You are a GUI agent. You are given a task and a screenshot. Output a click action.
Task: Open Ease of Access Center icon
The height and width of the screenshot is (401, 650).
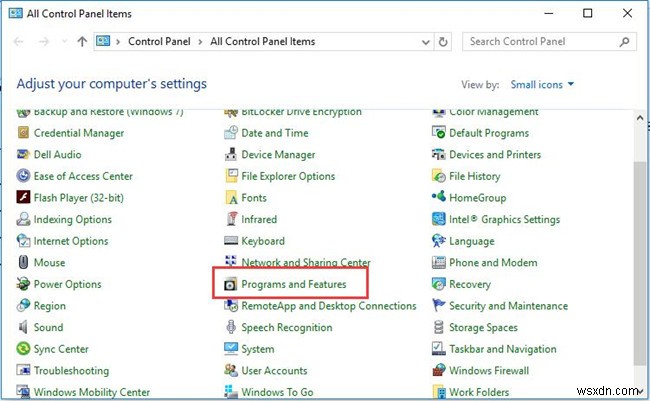(23, 176)
